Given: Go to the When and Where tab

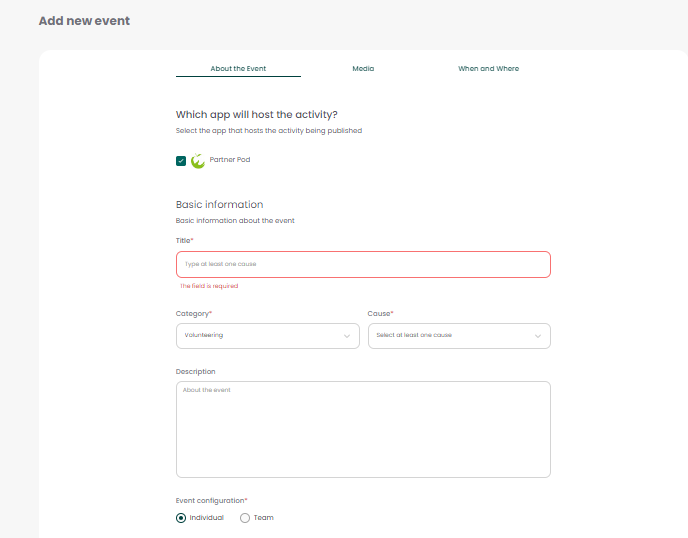Looking at the screenshot, I should pos(488,69).
